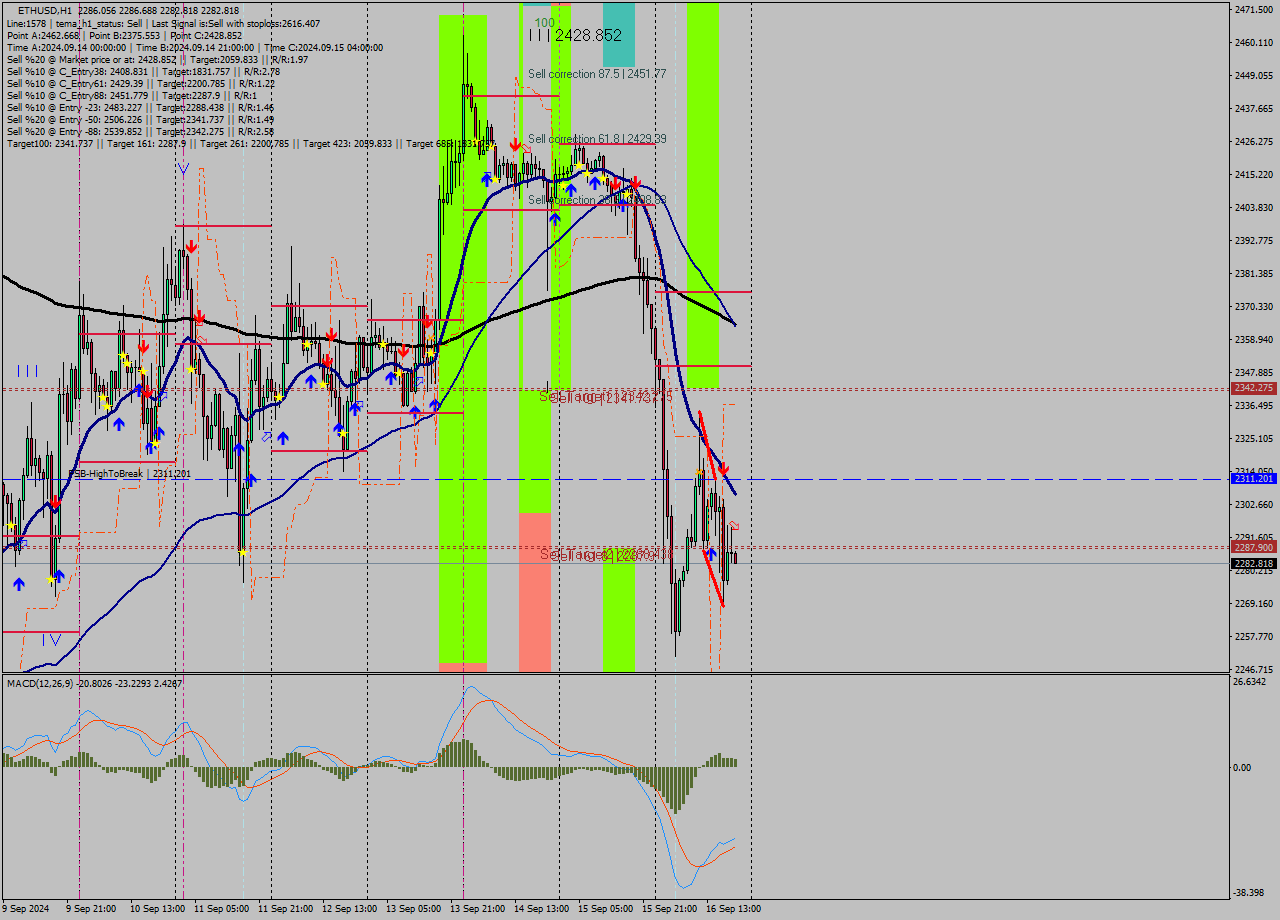Select the red sell arrow above the 2428.852 label
This screenshot has width=1280, height=920.
[x=515, y=143]
